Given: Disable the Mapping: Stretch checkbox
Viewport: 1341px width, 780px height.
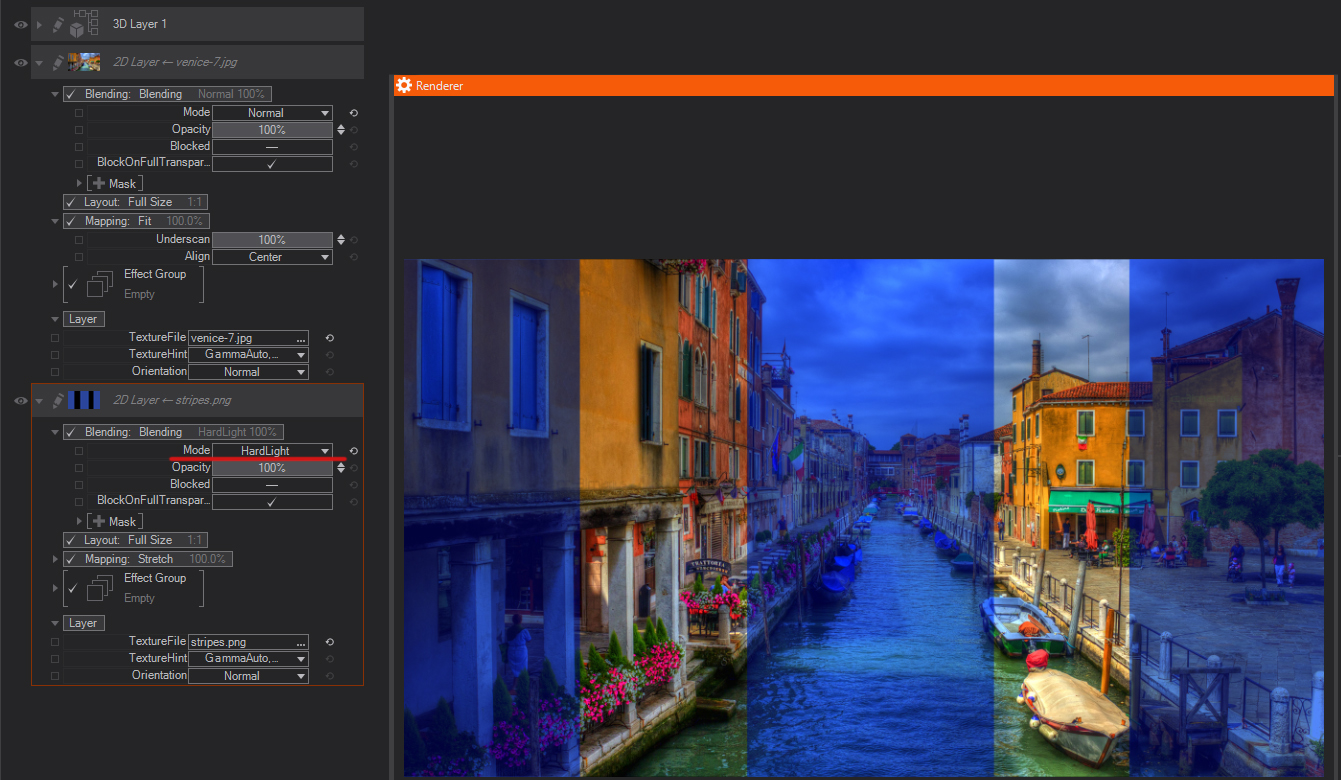Looking at the screenshot, I should coord(72,559).
